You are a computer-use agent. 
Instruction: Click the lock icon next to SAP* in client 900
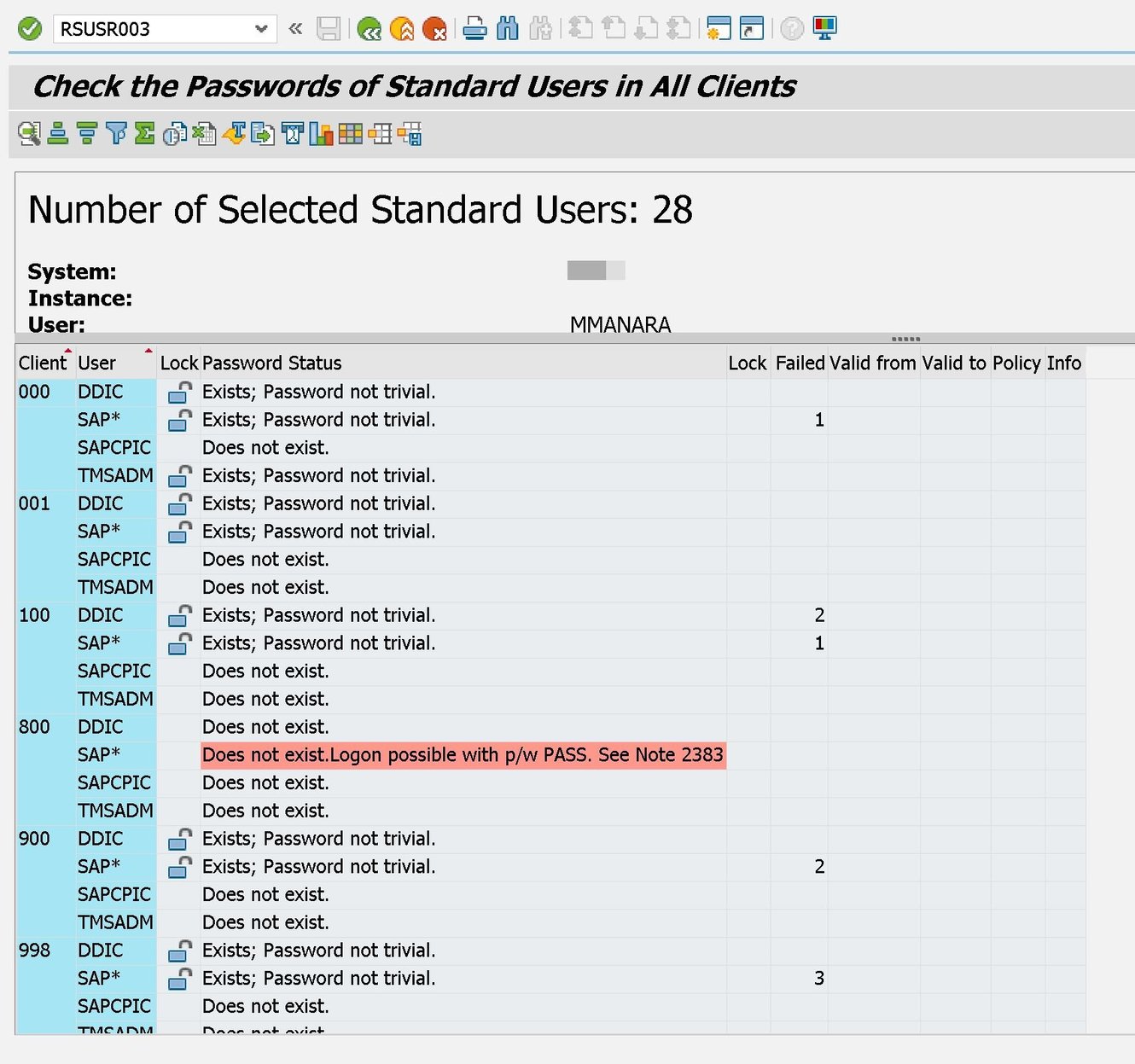(180, 866)
